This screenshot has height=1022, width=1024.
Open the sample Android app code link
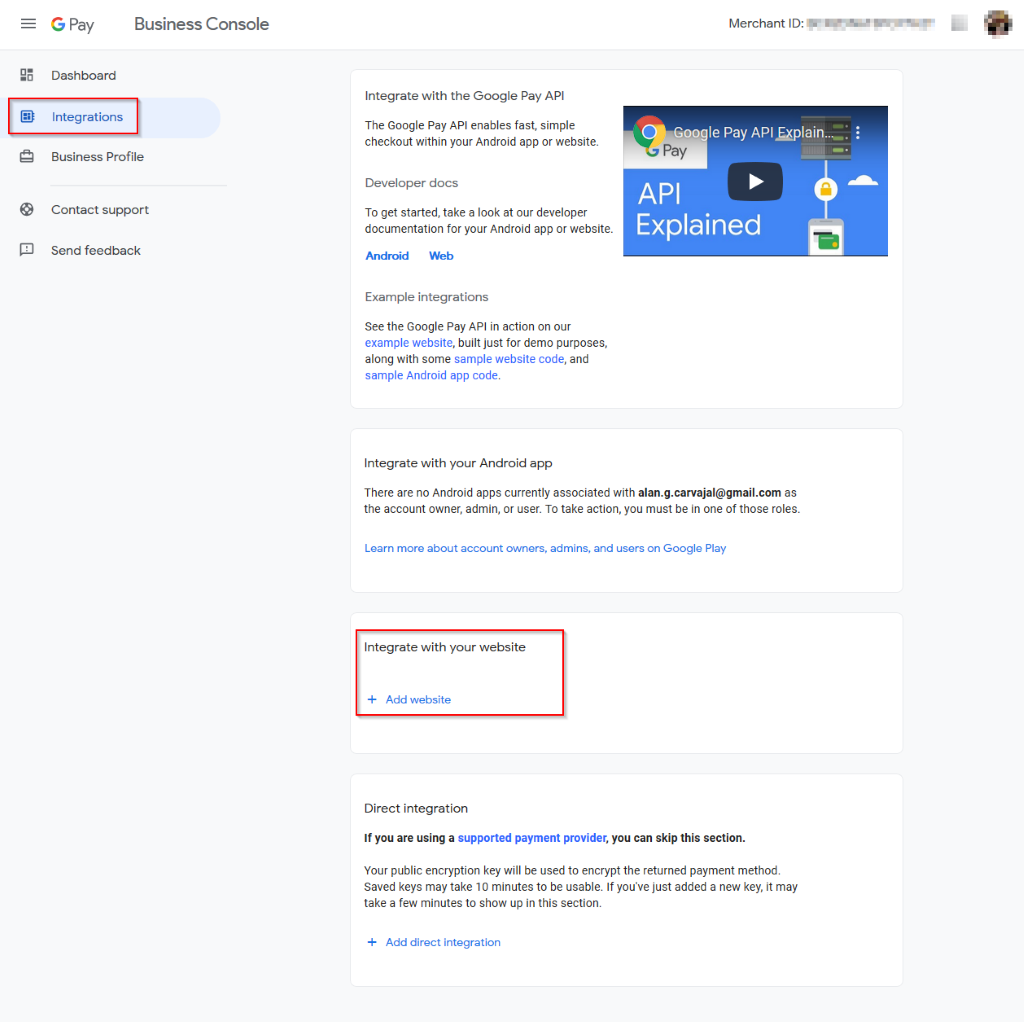tap(431, 375)
